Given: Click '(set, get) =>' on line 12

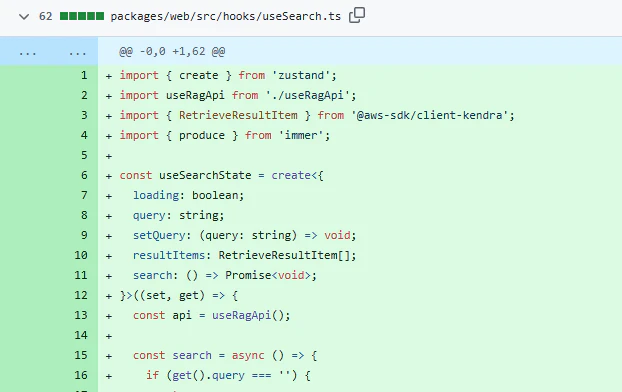Looking at the screenshot, I should [x=179, y=295].
